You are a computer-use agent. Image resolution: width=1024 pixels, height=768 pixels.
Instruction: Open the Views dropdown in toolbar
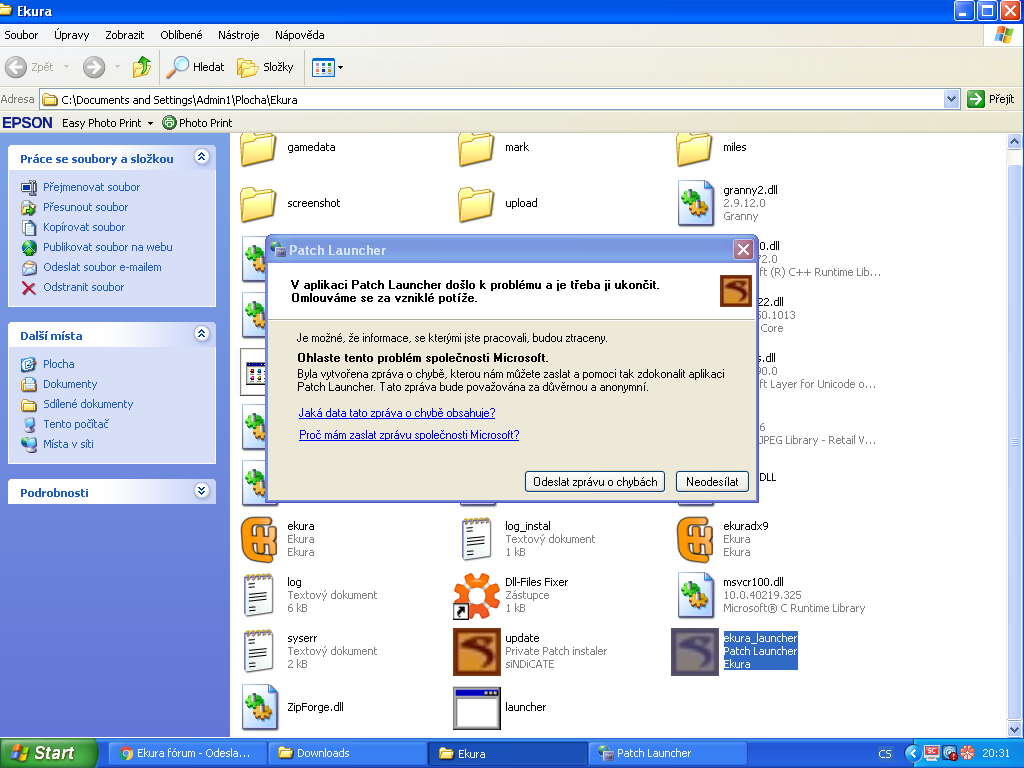point(327,67)
